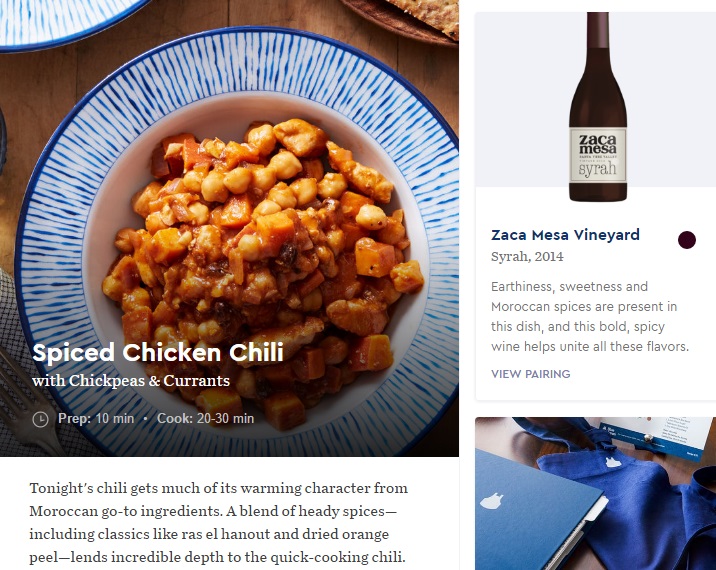Click the clock icon beside Prep time
The image size is (716, 570).
click(x=40, y=419)
